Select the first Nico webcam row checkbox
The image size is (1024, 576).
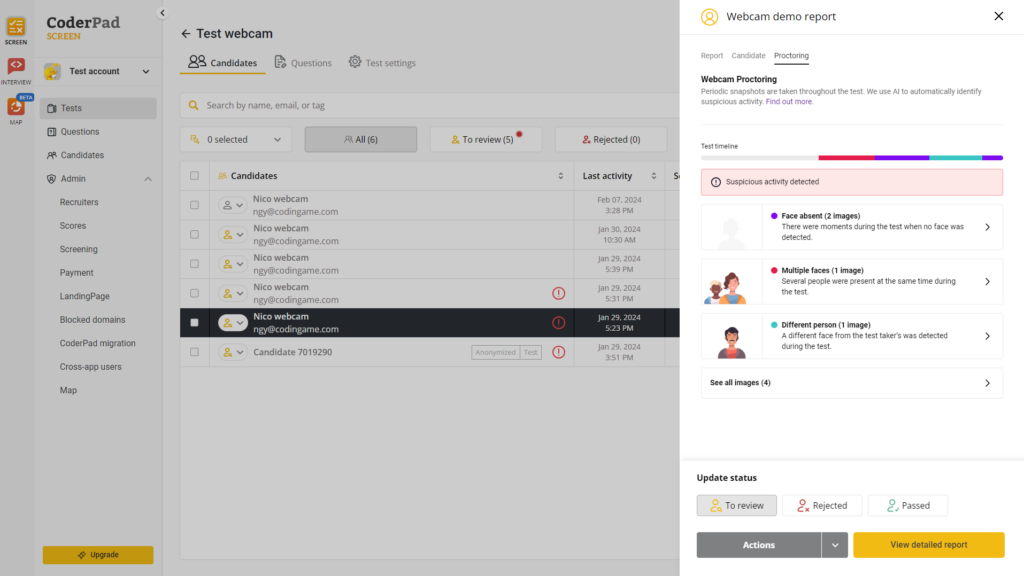point(194,205)
